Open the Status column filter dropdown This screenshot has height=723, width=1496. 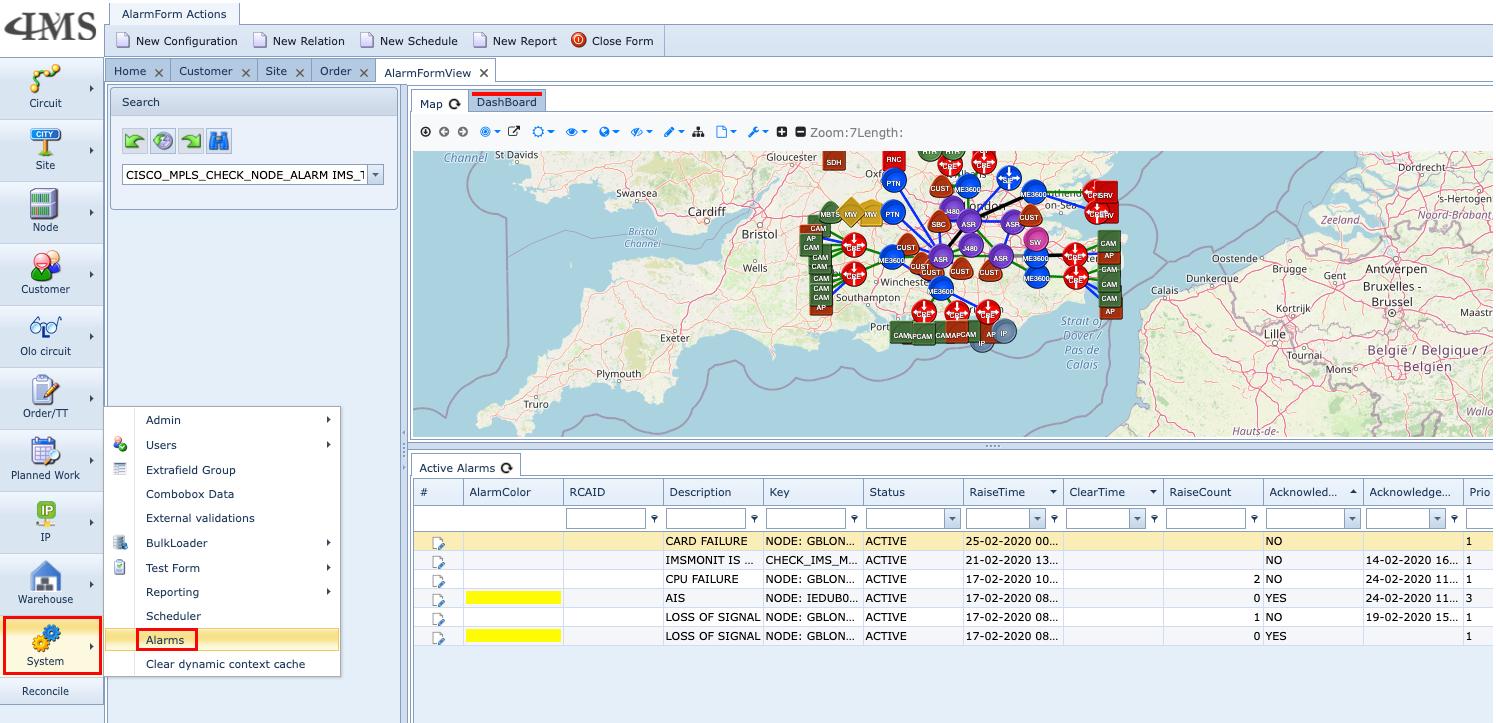[x=954, y=519]
